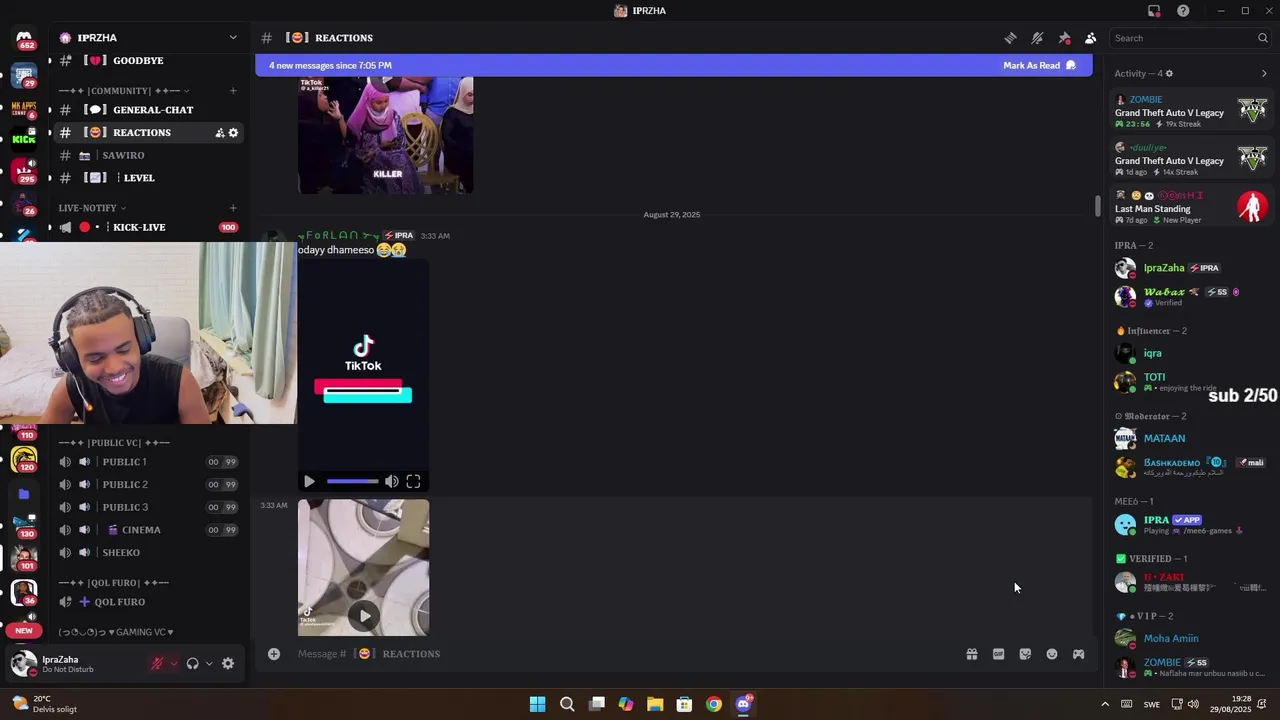Send a gift icon in message bar
The height and width of the screenshot is (720, 1280).
click(971, 654)
